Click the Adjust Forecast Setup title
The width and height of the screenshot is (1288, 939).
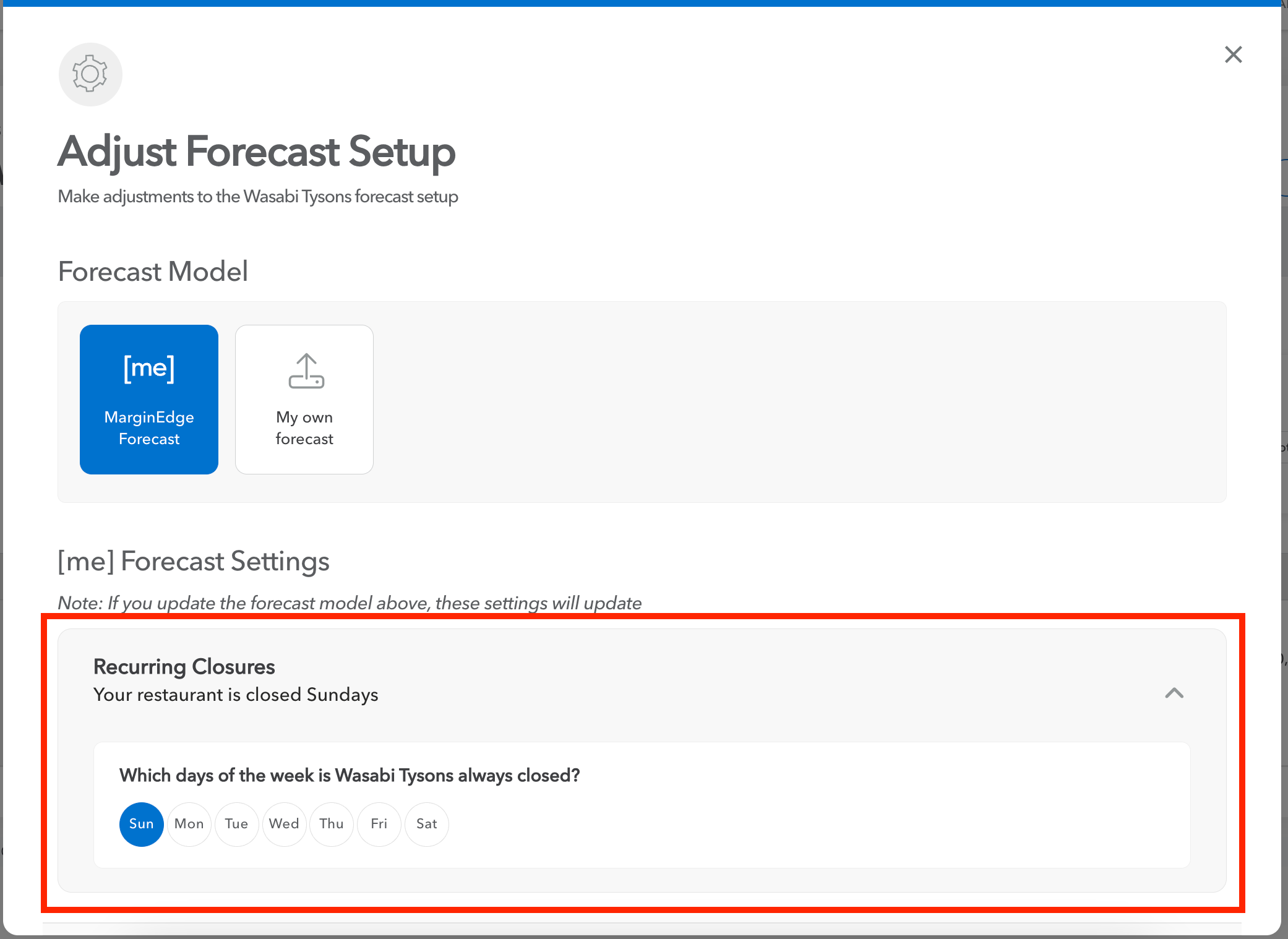pyautogui.click(x=257, y=152)
